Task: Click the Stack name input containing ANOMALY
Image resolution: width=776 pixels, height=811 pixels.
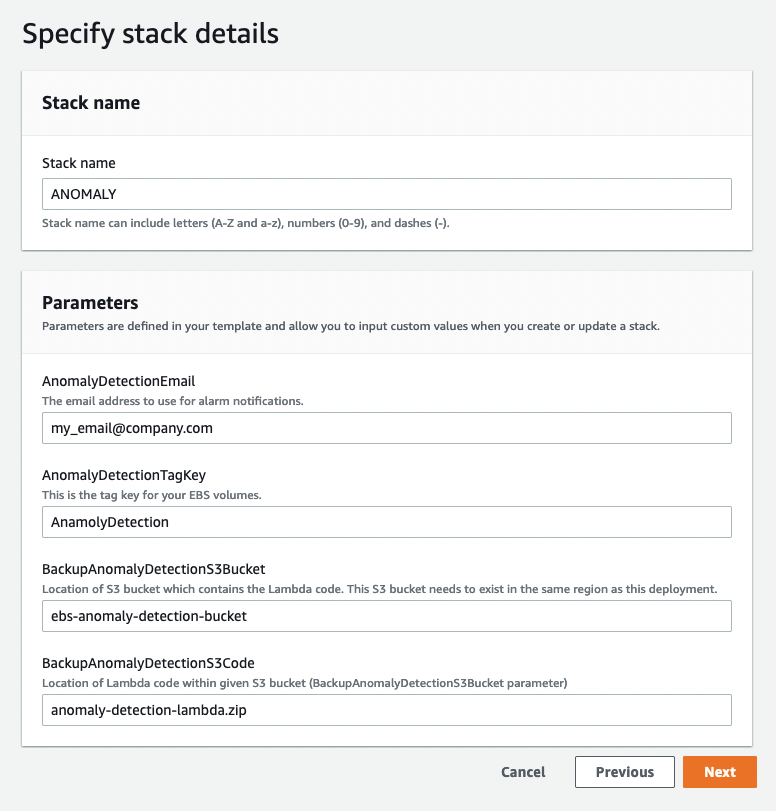Action: (386, 194)
